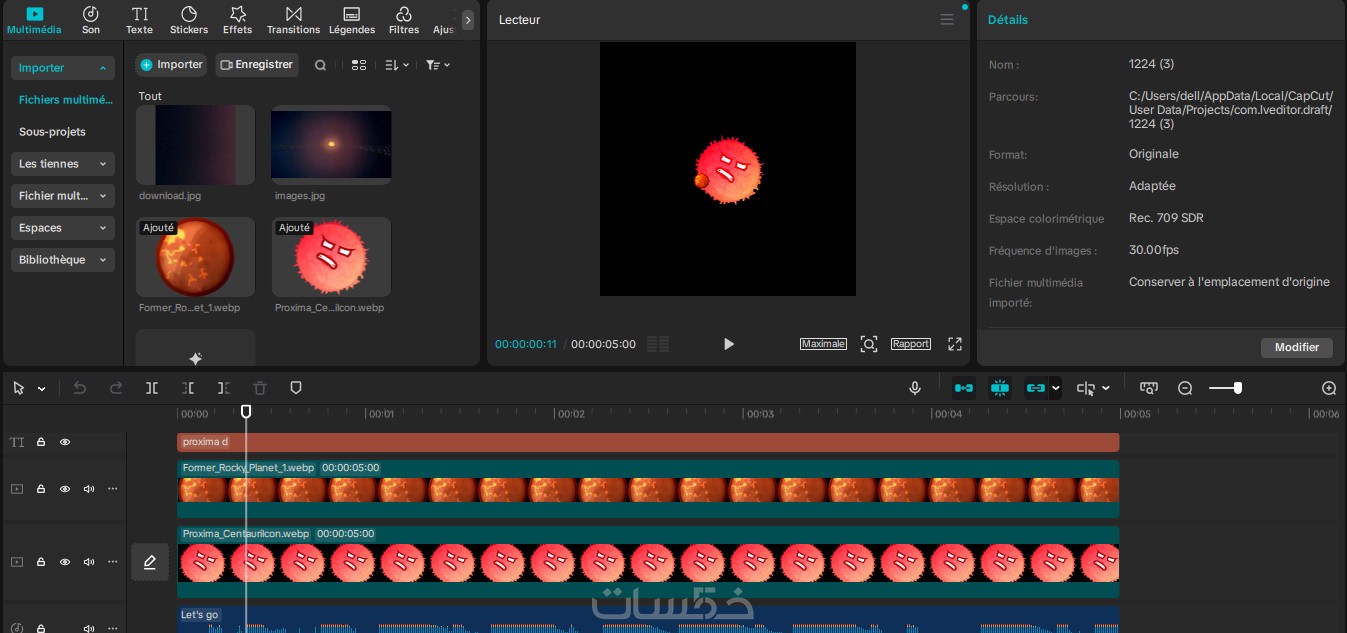Switch to the Transitions tab
This screenshot has height=633, width=1347.
[x=293, y=20]
